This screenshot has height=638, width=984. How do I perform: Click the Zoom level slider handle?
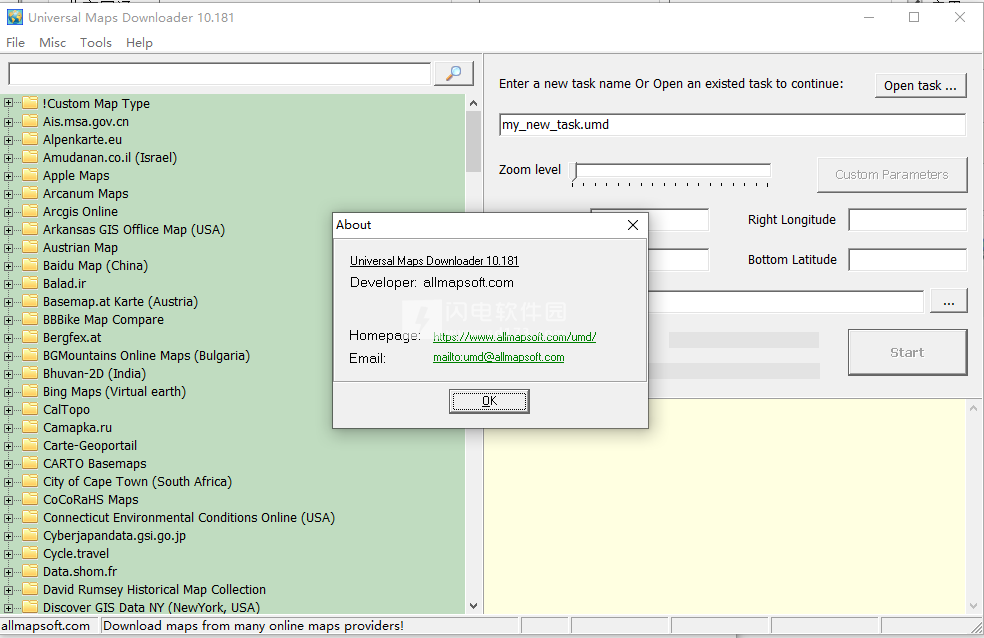pyautogui.click(x=575, y=171)
